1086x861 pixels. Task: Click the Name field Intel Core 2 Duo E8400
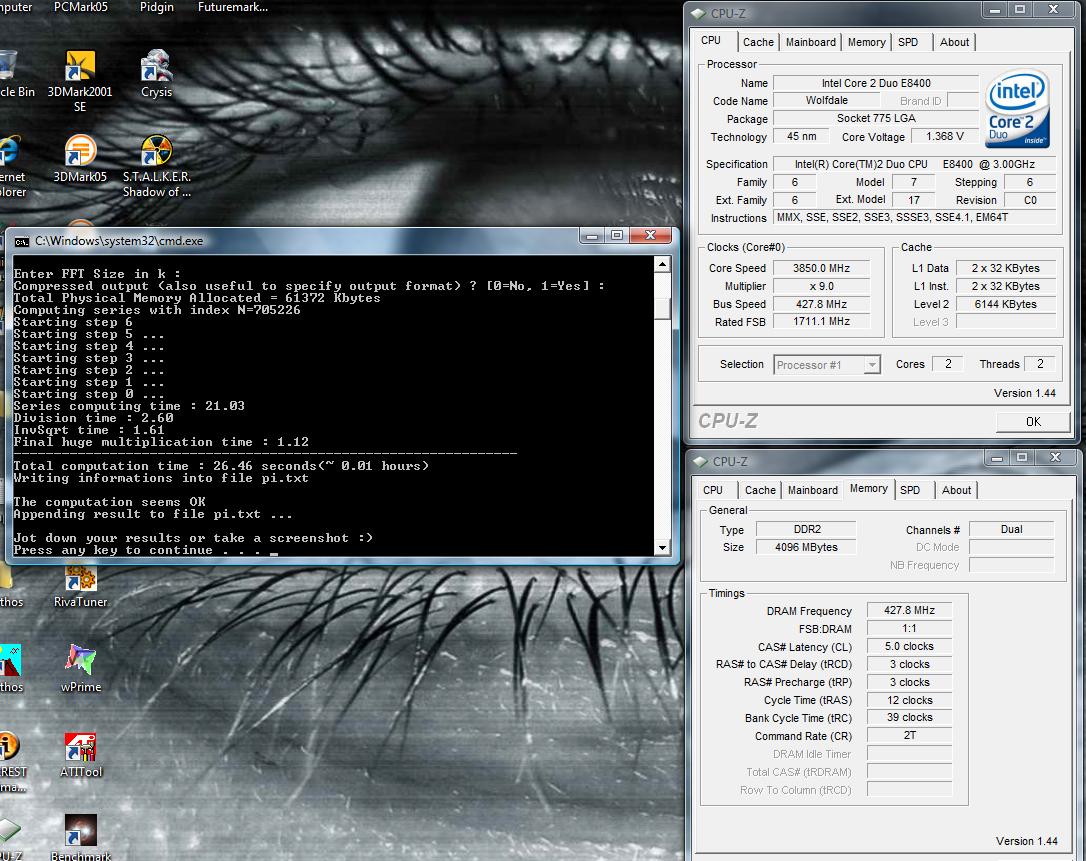(875, 83)
